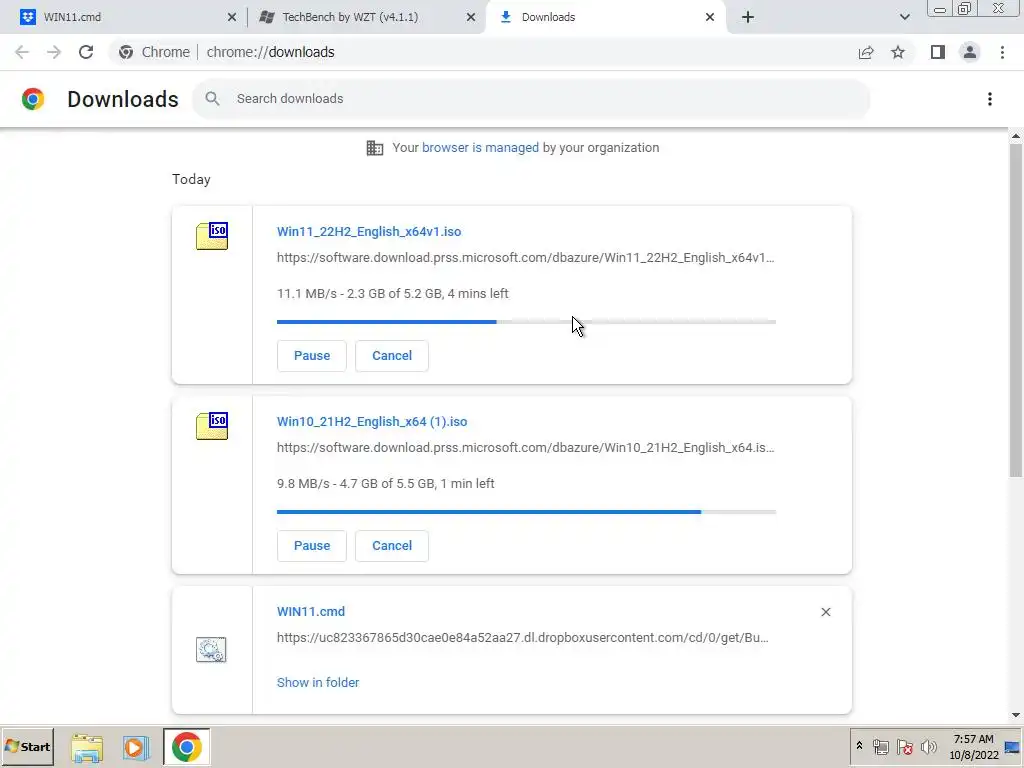1024x768 pixels.
Task: Click the Action Center flag icon
Action: (904, 747)
